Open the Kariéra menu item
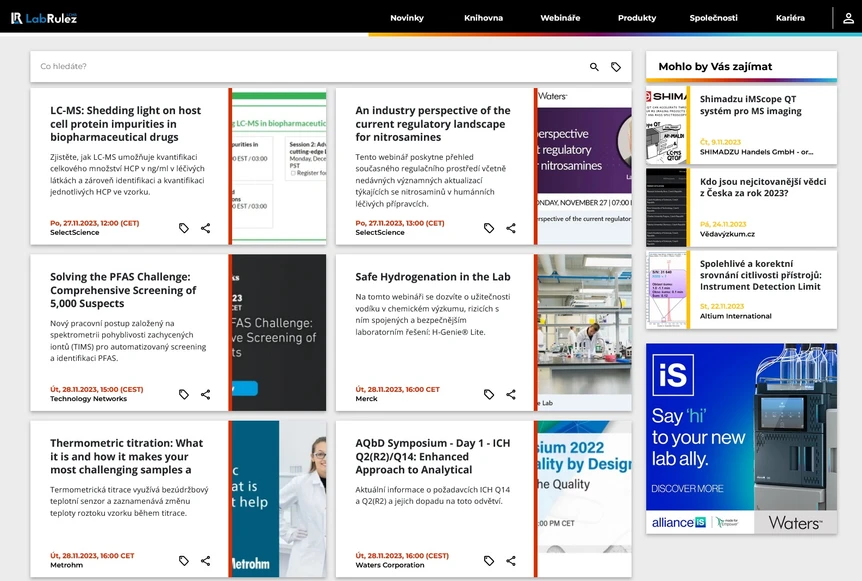The height and width of the screenshot is (581, 862). click(790, 18)
